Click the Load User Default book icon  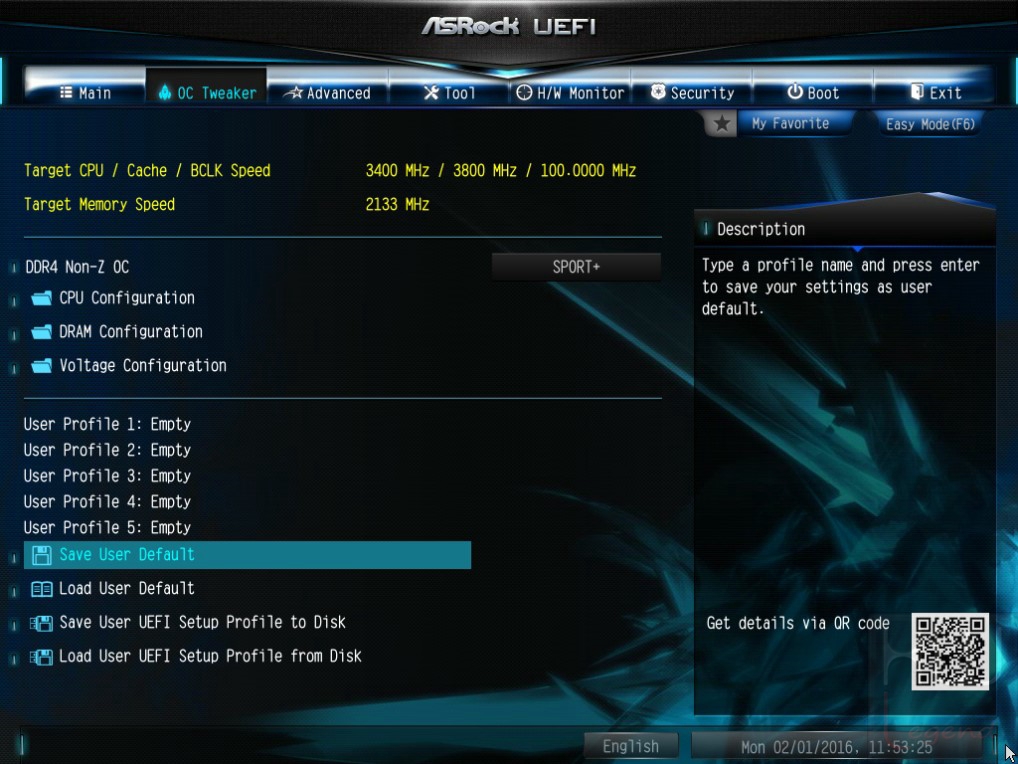click(42, 589)
